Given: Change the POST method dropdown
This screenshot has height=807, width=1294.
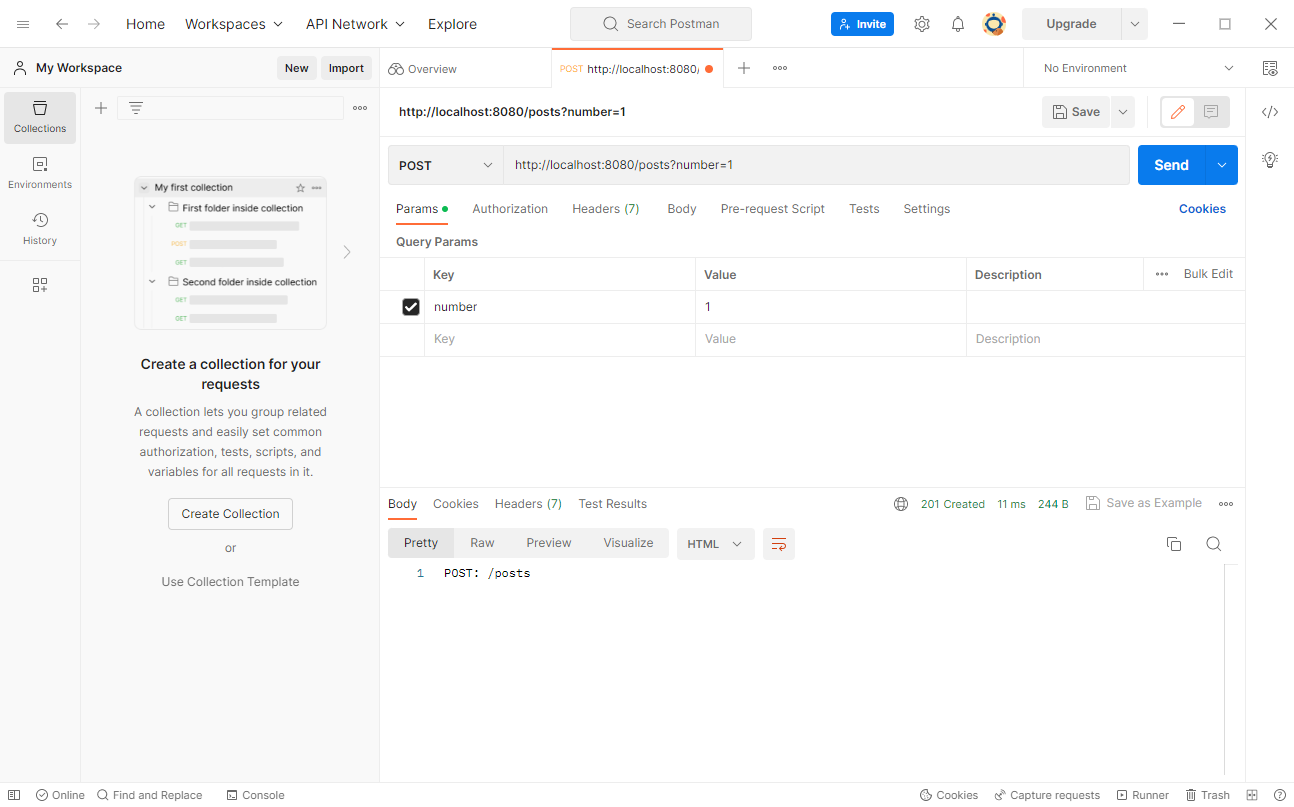Looking at the screenshot, I should tap(446, 165).
